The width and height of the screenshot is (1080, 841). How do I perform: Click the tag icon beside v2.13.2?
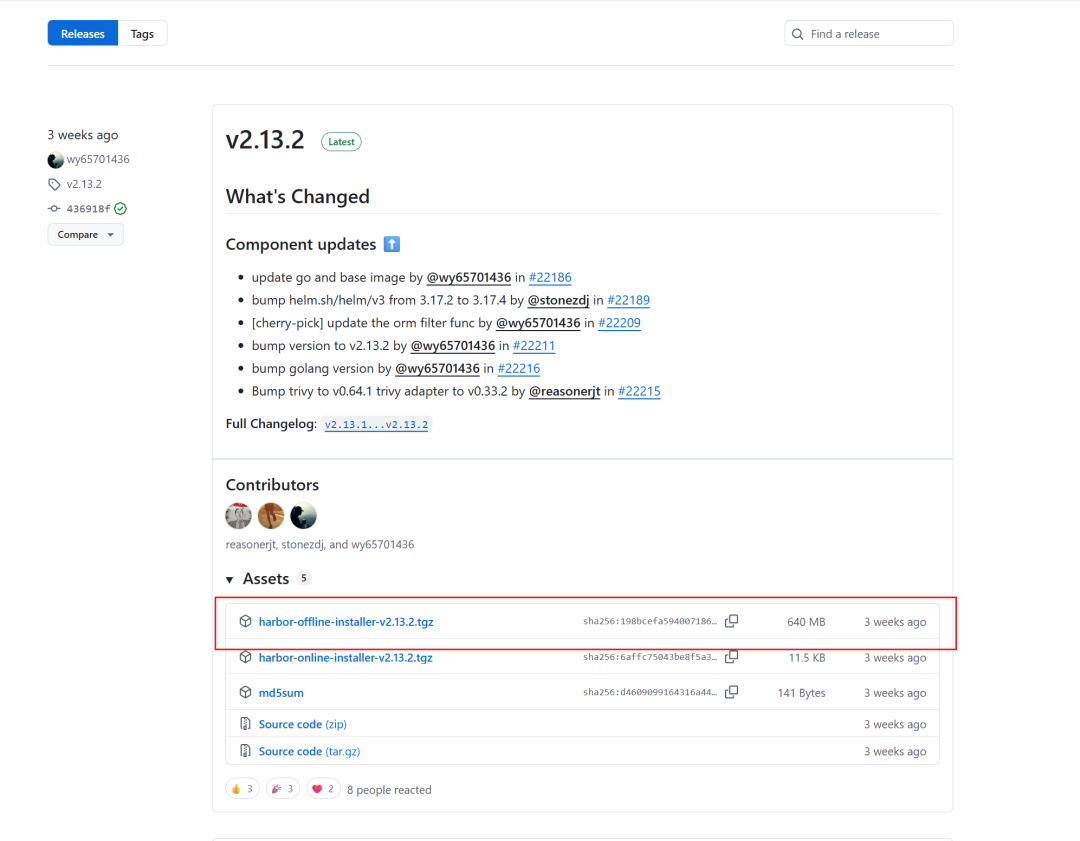pyautogui.click(x=54, y=184)
